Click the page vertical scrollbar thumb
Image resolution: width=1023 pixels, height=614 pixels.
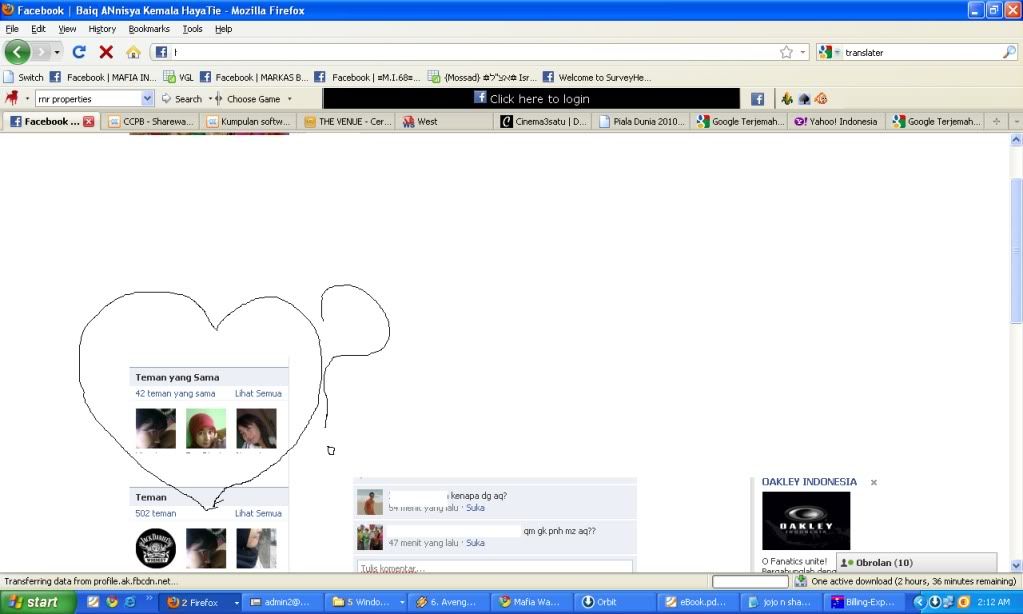(x=1016, y=250)
